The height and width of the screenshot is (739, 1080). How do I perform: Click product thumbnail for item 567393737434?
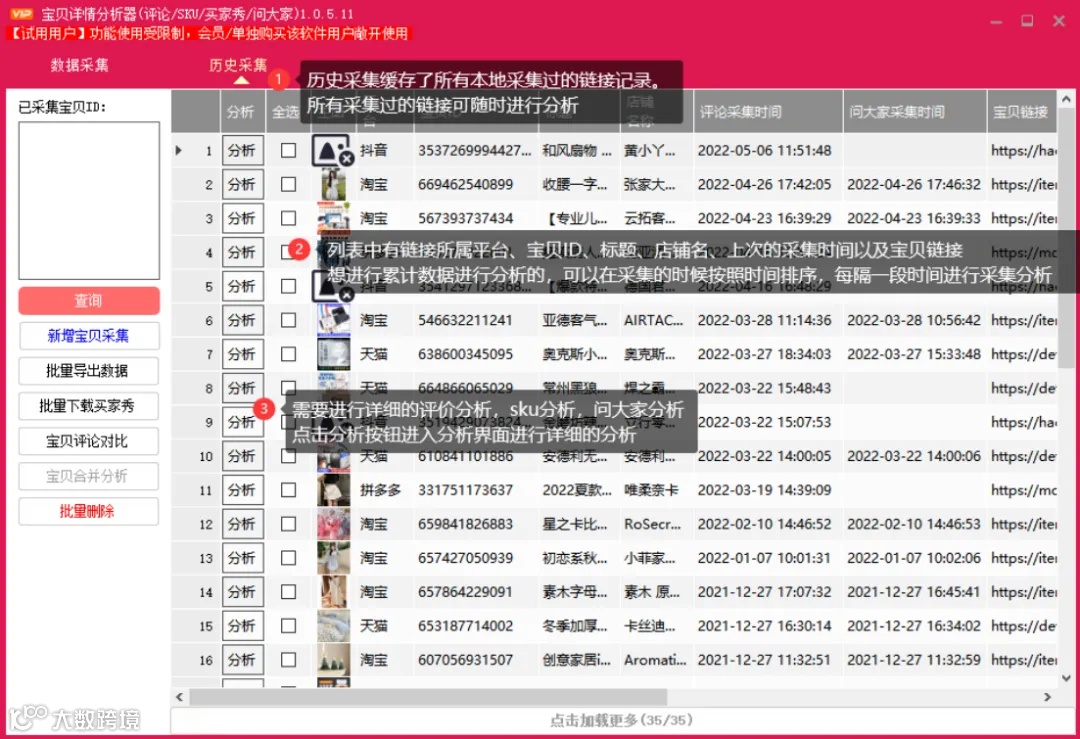333,218
